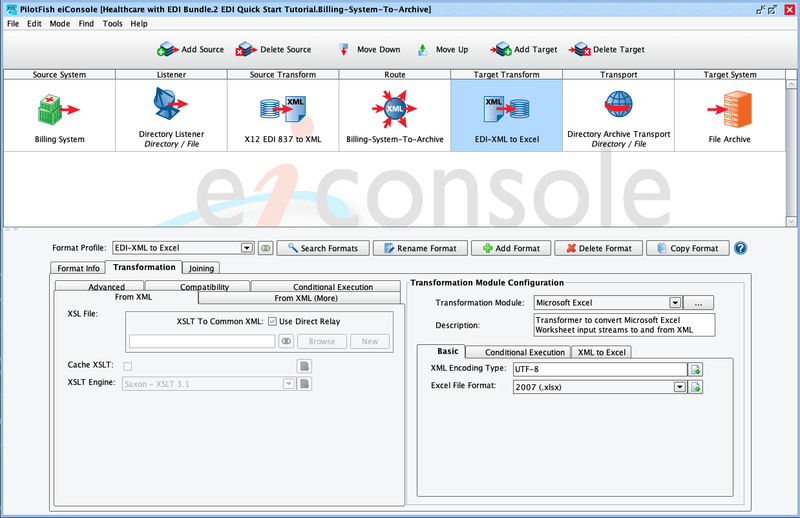Viewport: 800px width, 518px height.
Task: Switch to the XML to Excel tab
Action: (x=601, y=352)
